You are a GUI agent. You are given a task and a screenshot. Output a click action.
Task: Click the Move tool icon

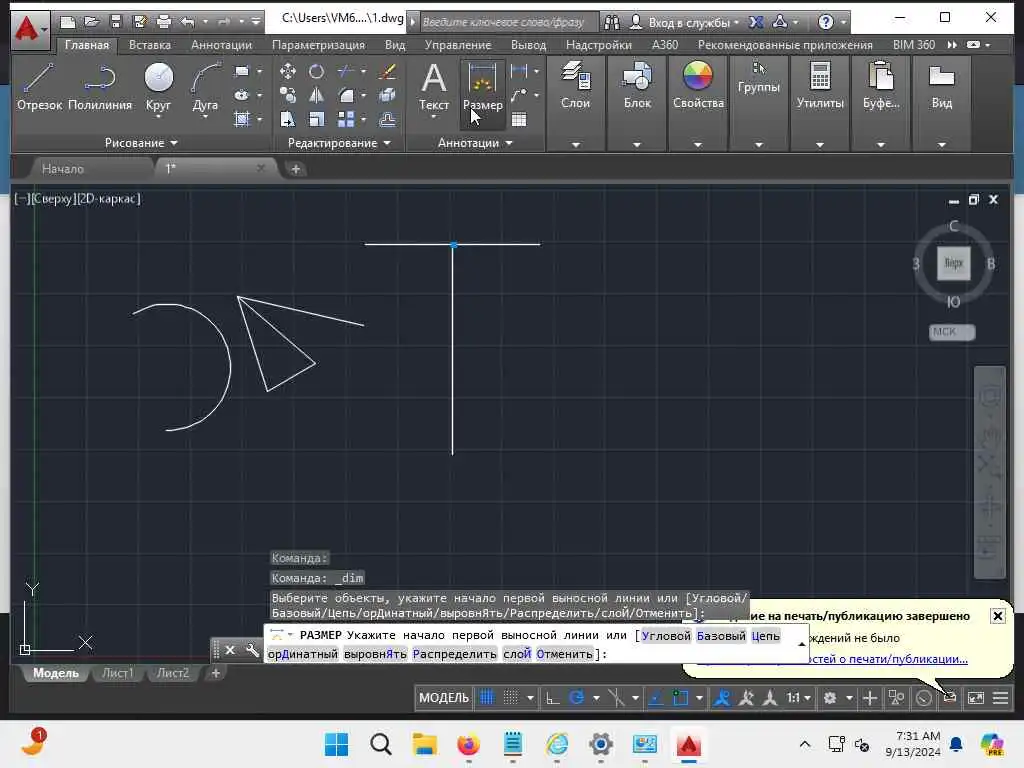287,71
